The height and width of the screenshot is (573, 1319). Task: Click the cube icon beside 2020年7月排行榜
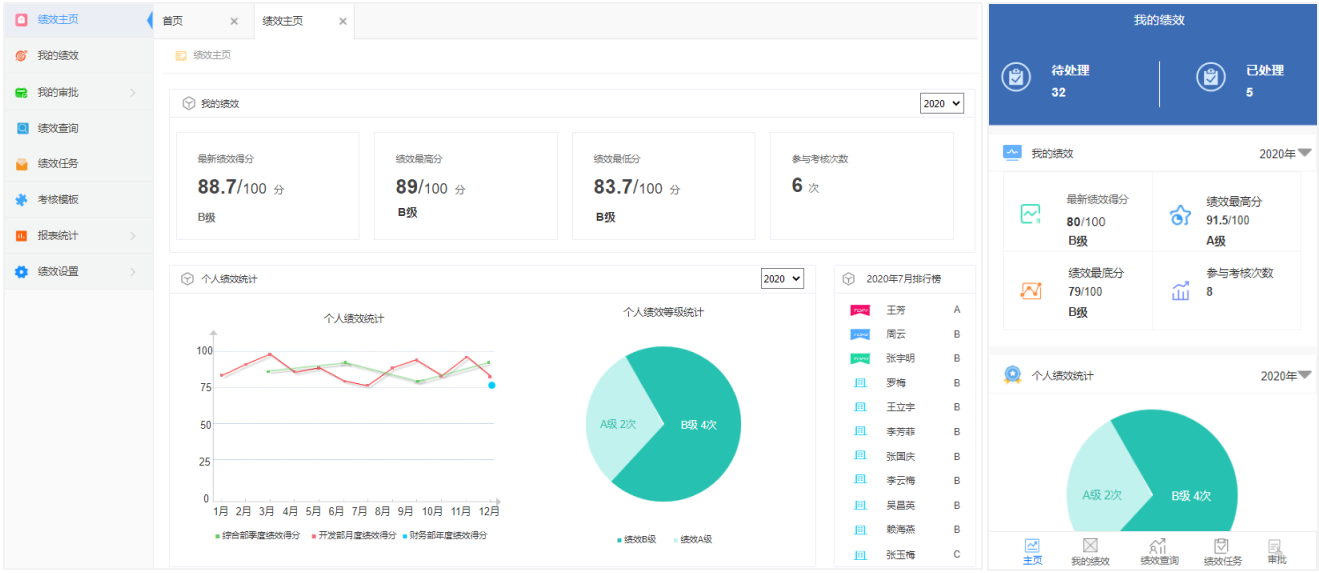click(x=849, y=279)
